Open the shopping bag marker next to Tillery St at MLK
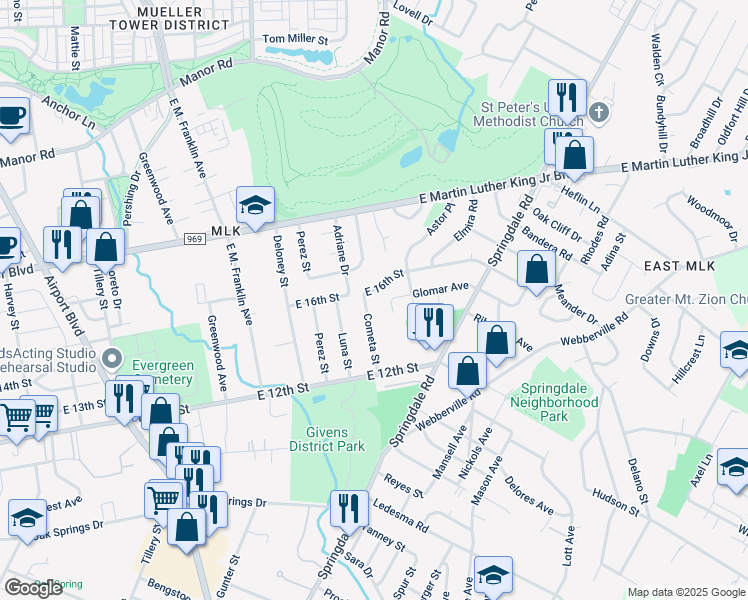This screenshot has width=748, height=600. 105,248
